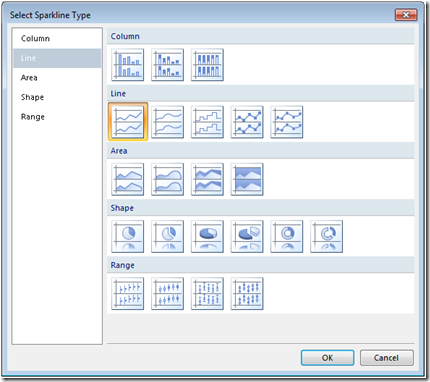Jump to Column category in left list
This screenshot has width=430, height=382.
(57, 39)
